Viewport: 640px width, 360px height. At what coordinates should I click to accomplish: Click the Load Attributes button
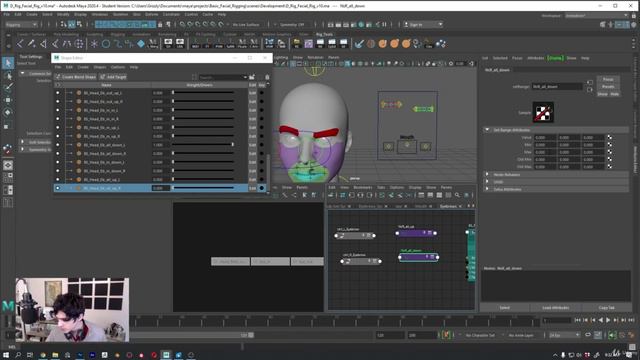556,307
